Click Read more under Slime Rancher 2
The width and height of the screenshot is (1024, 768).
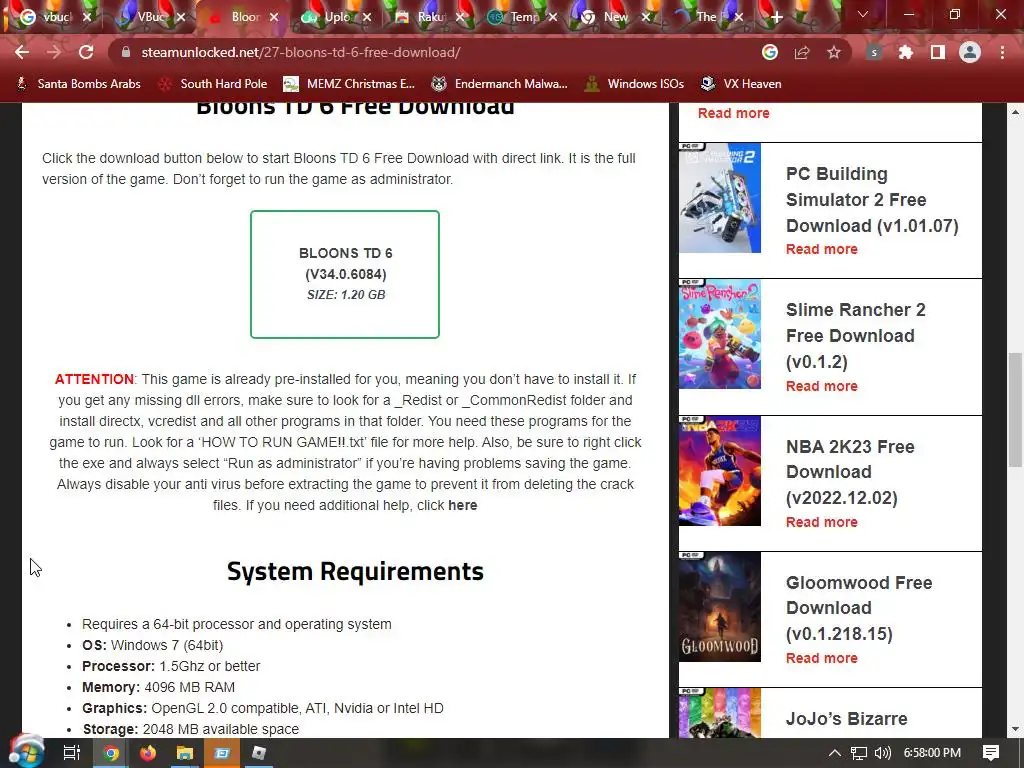pos(822,386)
